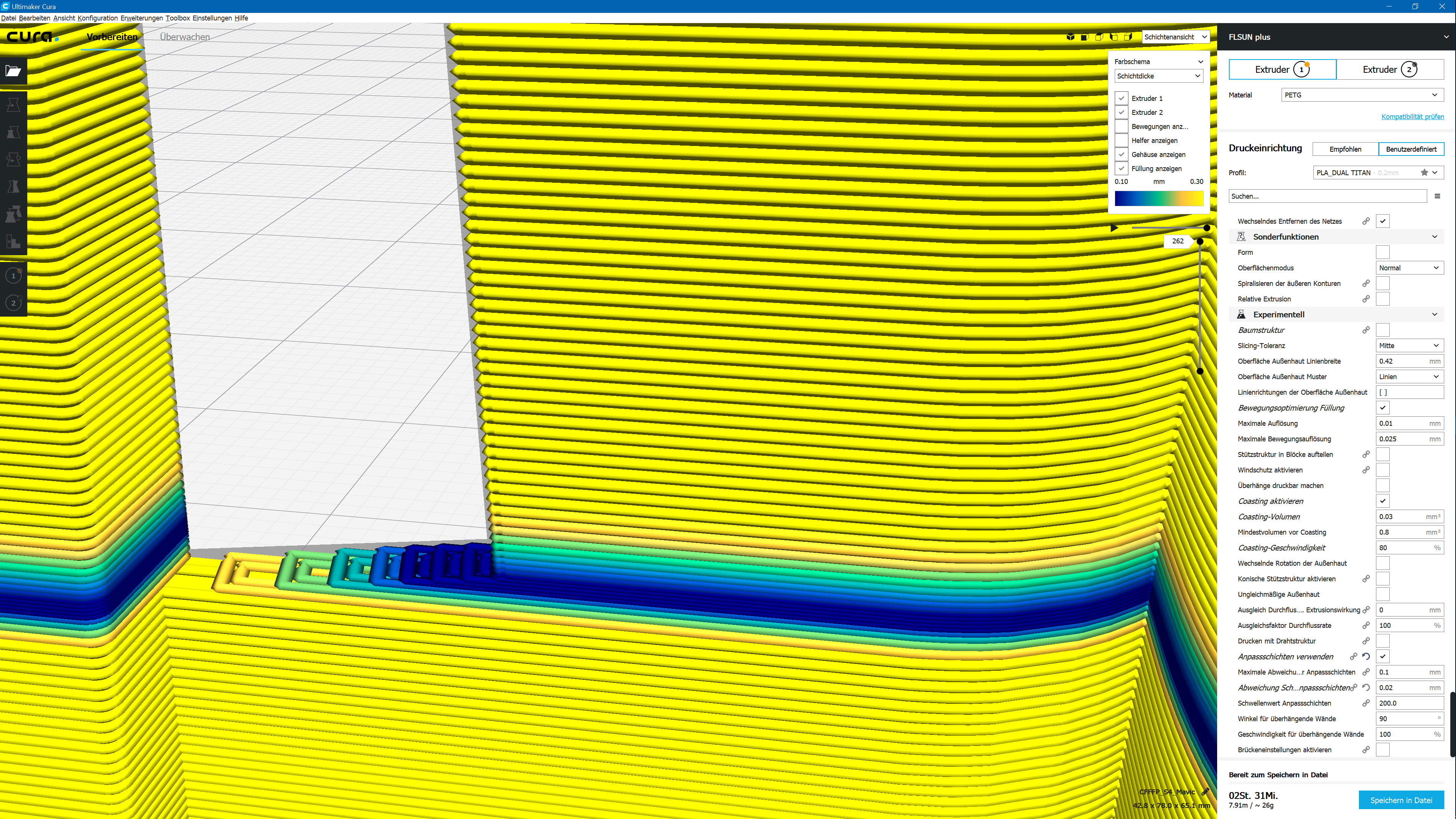Screen dimensions: 1456x819
Task: Open the Schichtenansicht view mode dropdown
Action: tap(1176, 37)
